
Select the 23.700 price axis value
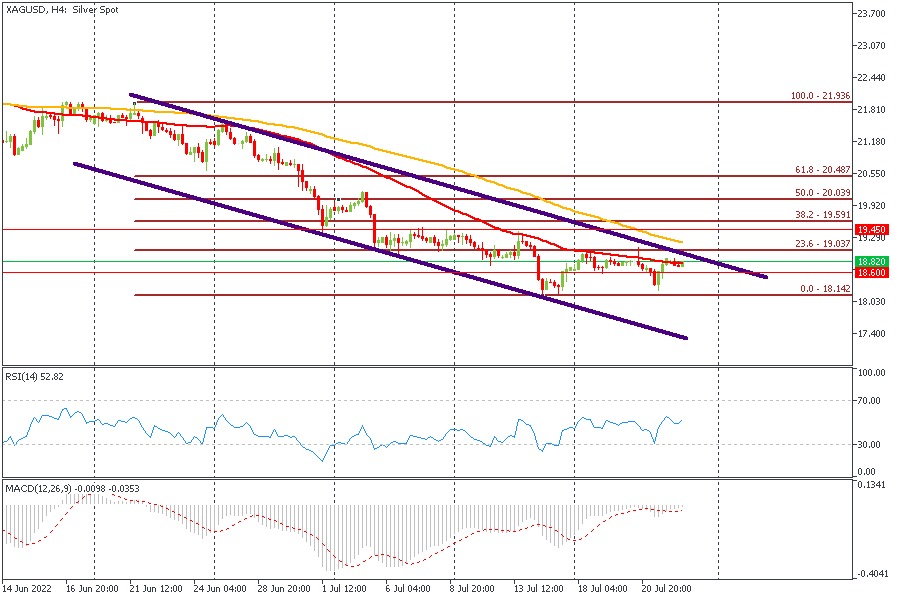coord(872,14)
